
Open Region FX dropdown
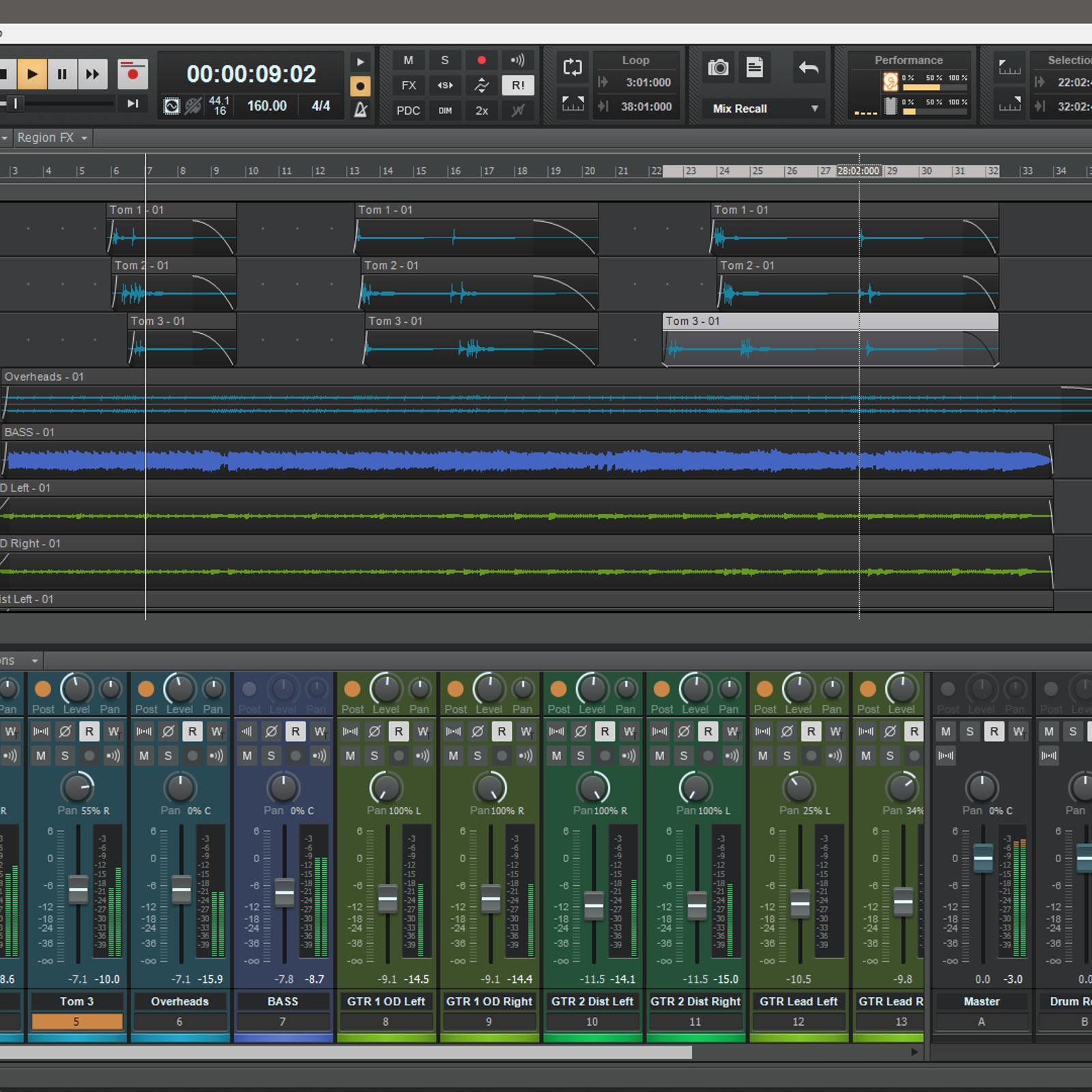coord(53,138)
